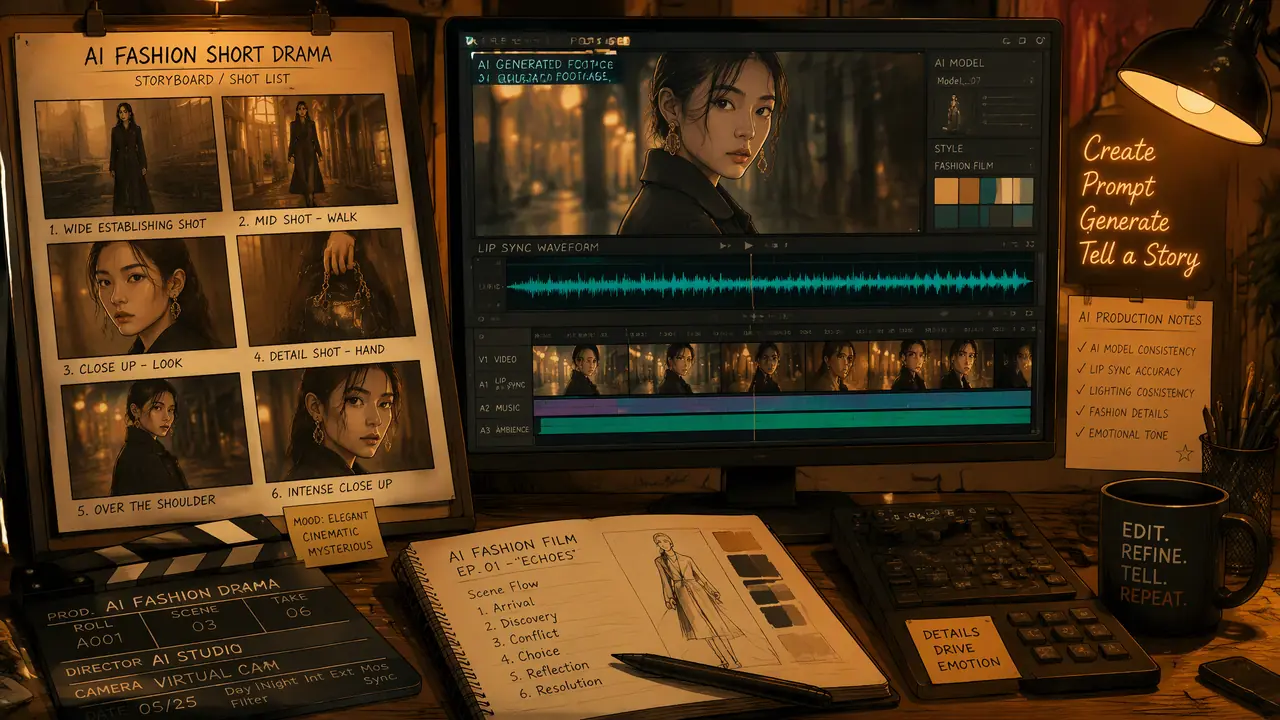
Task: Select the A1 LIP SYNC track header
Action: click(502, 383)
